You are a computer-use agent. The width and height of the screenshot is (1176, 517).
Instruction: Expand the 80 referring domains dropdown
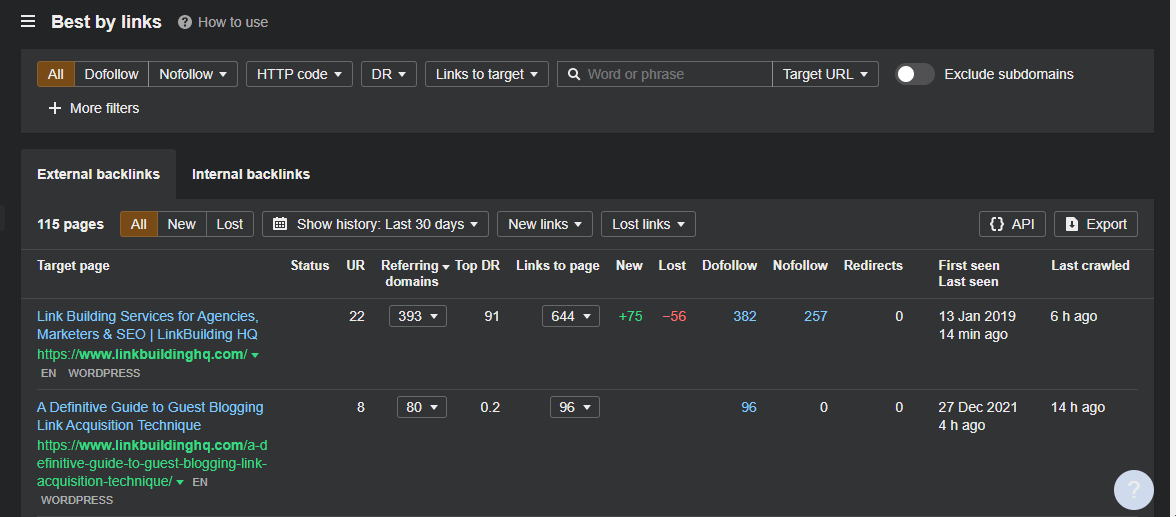click(422, 407)
